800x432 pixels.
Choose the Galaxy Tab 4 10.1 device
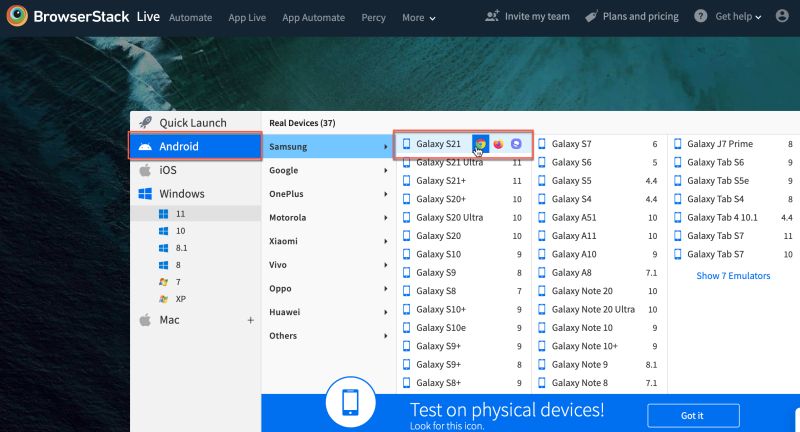(734, 217)
